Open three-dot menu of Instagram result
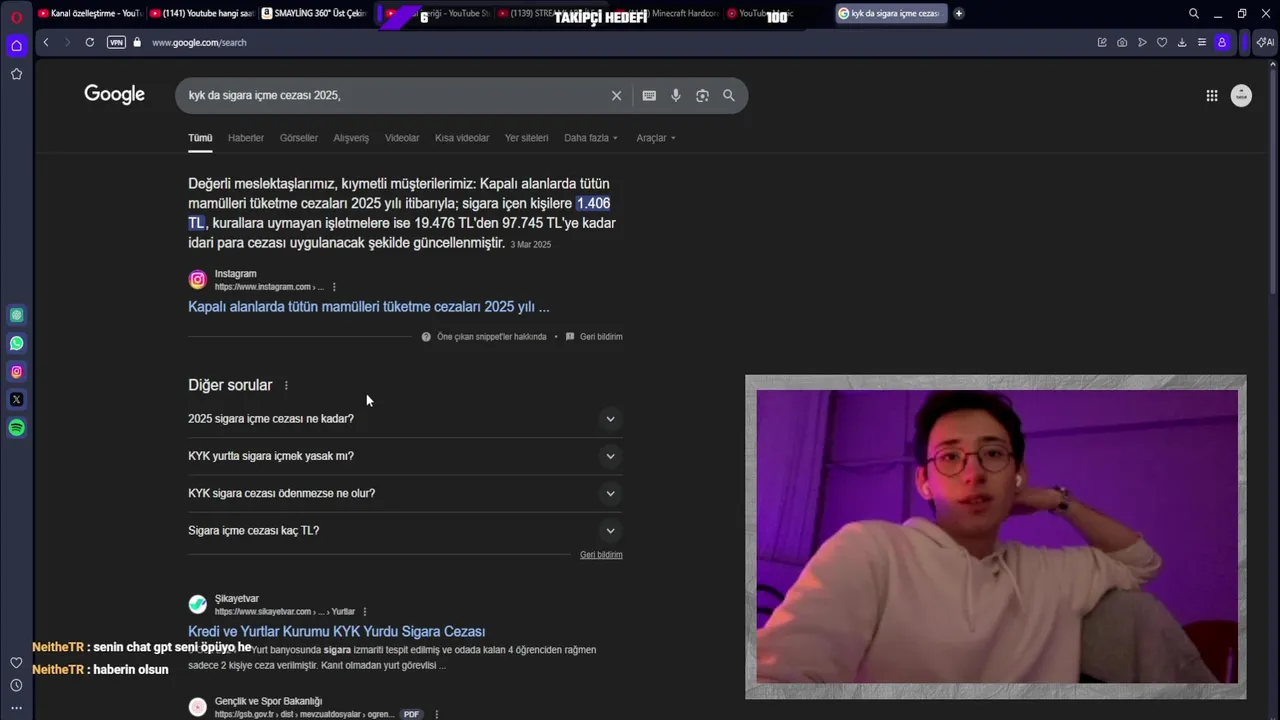 334,287
